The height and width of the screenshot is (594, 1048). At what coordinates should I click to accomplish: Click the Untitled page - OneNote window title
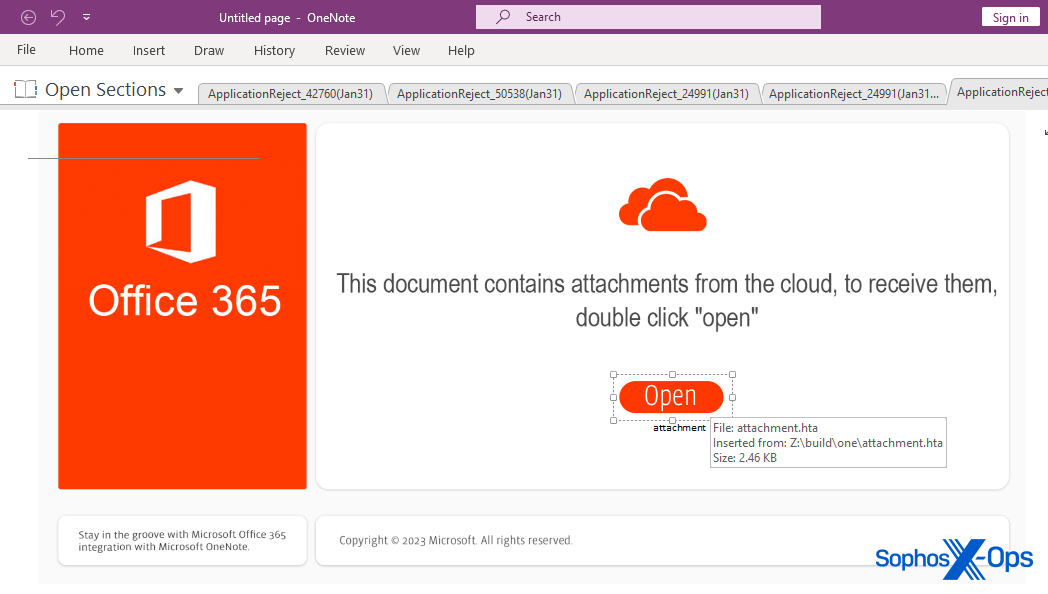[x=287, y=18]
